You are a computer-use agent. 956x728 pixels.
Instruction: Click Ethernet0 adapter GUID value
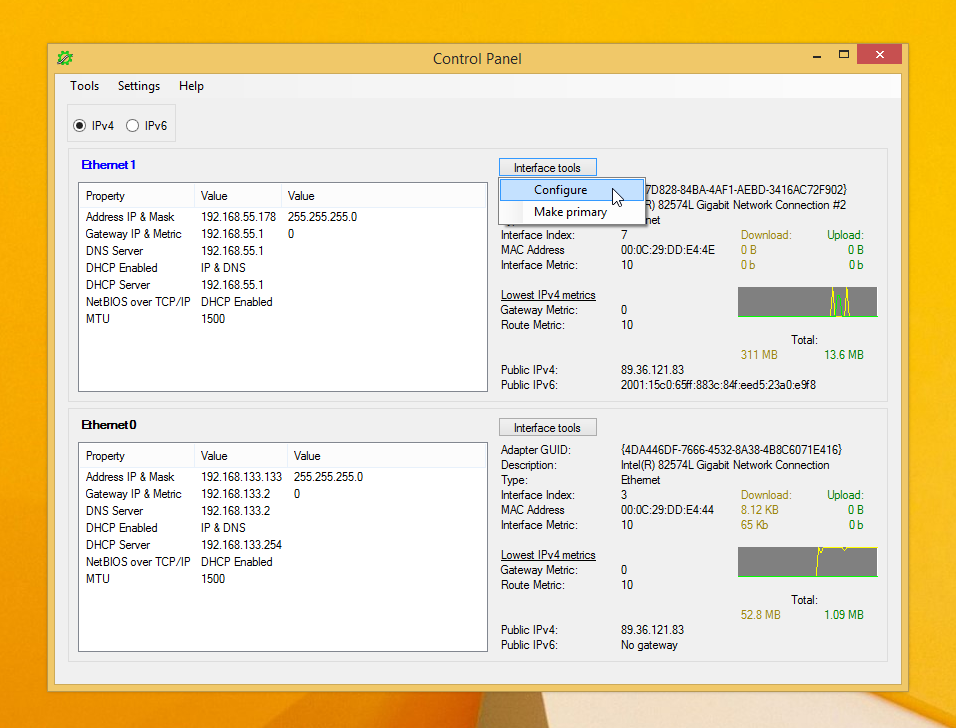click(731, 449)
